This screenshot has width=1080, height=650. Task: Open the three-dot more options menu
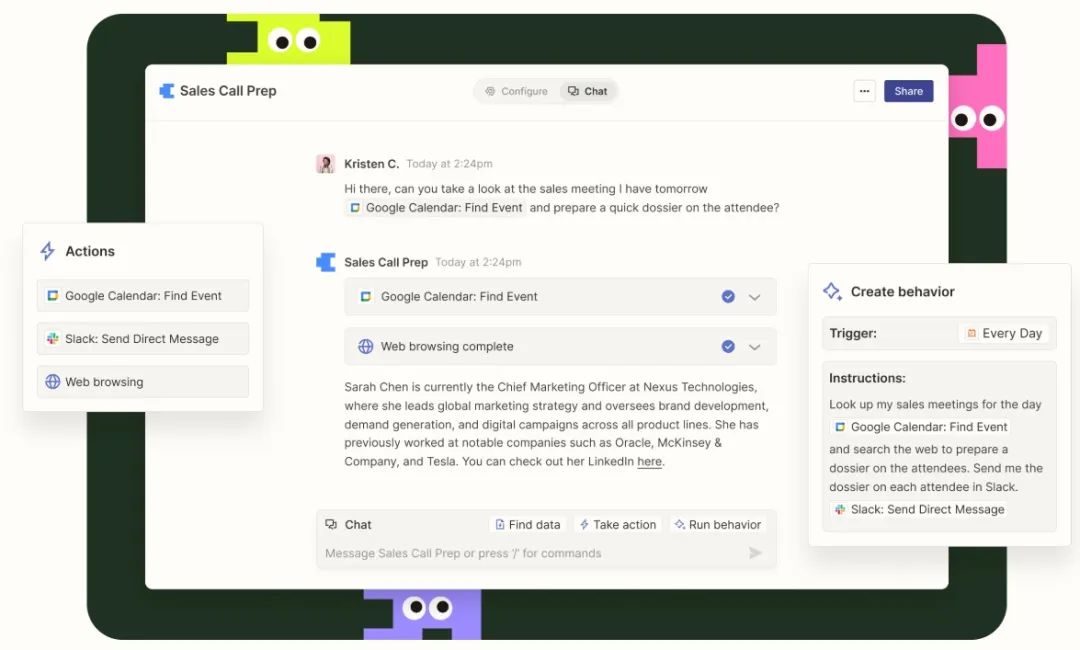pyautogui.click(x=864, y=91)
